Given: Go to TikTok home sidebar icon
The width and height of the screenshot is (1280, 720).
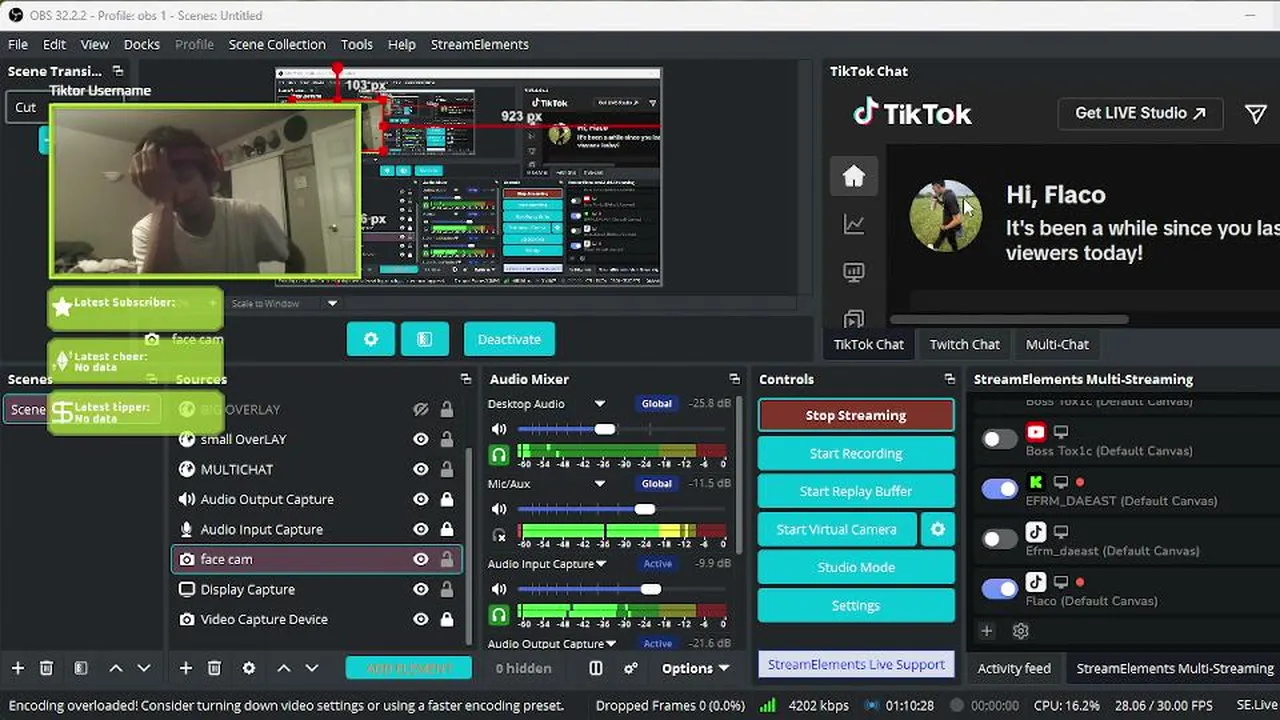Looking at the screenshot, I should tap(854, 176).
